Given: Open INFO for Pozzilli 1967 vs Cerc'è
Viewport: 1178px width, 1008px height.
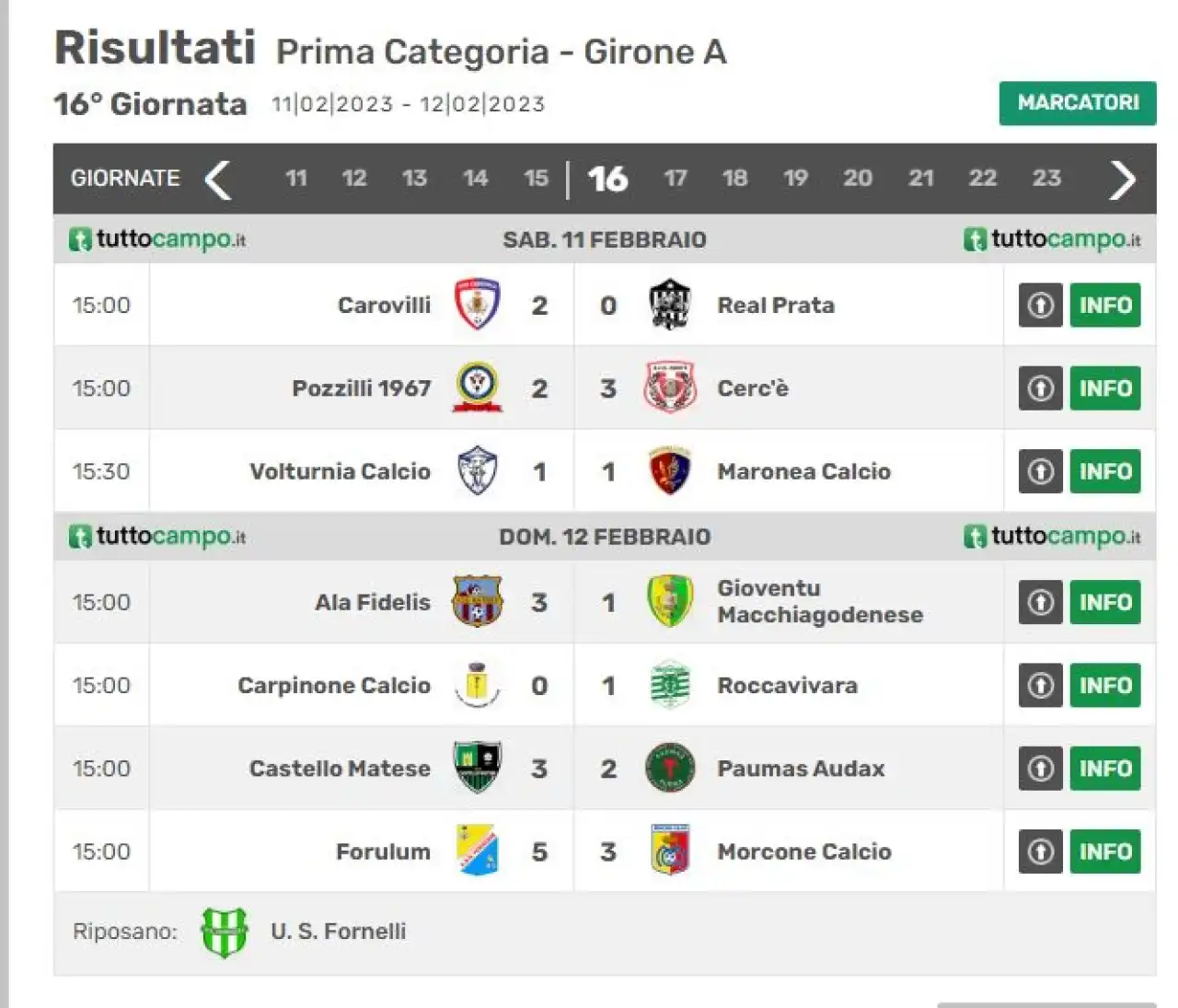Looking at the screenshot, I should 1105,388.
